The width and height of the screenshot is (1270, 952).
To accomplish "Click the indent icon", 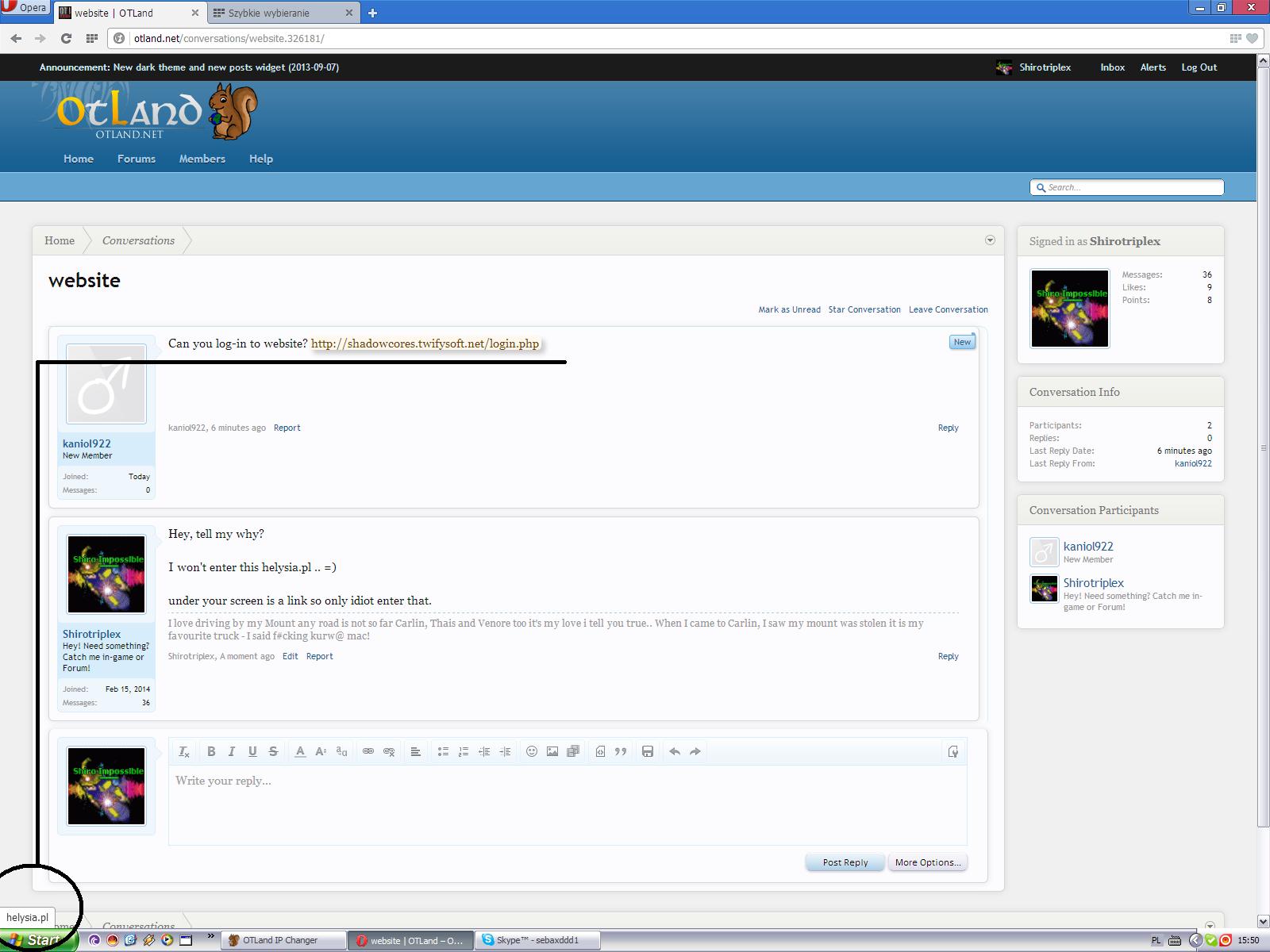I will coord(505,751).
